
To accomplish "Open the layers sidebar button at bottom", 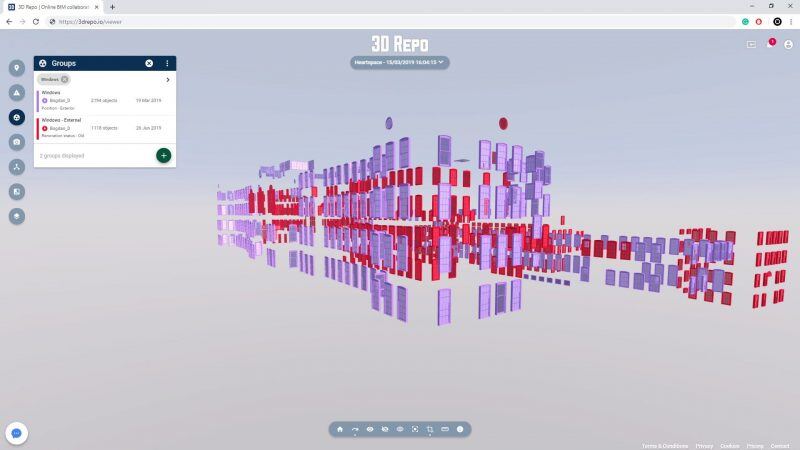I will coord(17,216).
